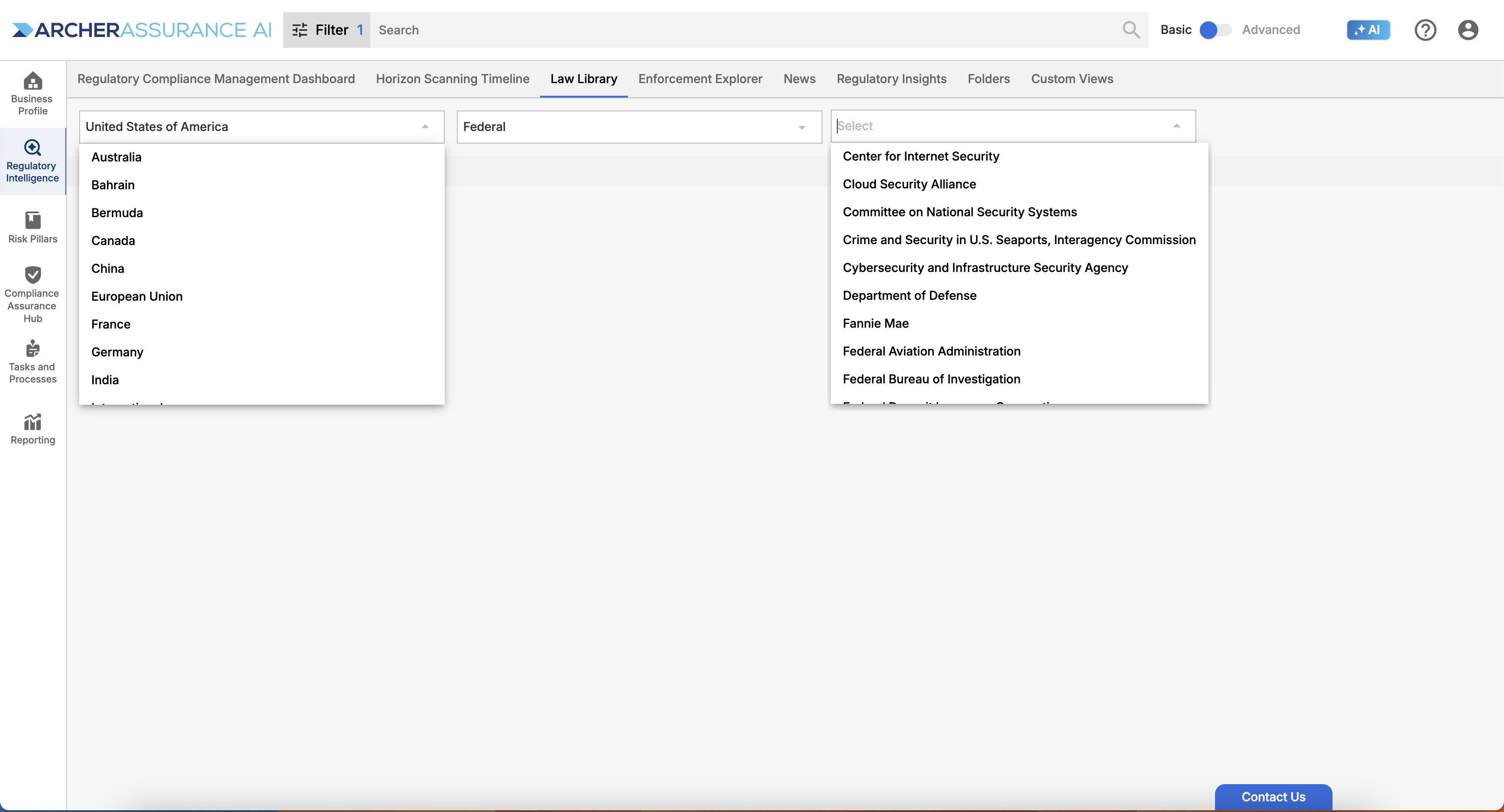This screenshot has width=1504, height=812.
Task: Choose Department of Defense option
Action: pyautogui.click(x=1019, y=295)
